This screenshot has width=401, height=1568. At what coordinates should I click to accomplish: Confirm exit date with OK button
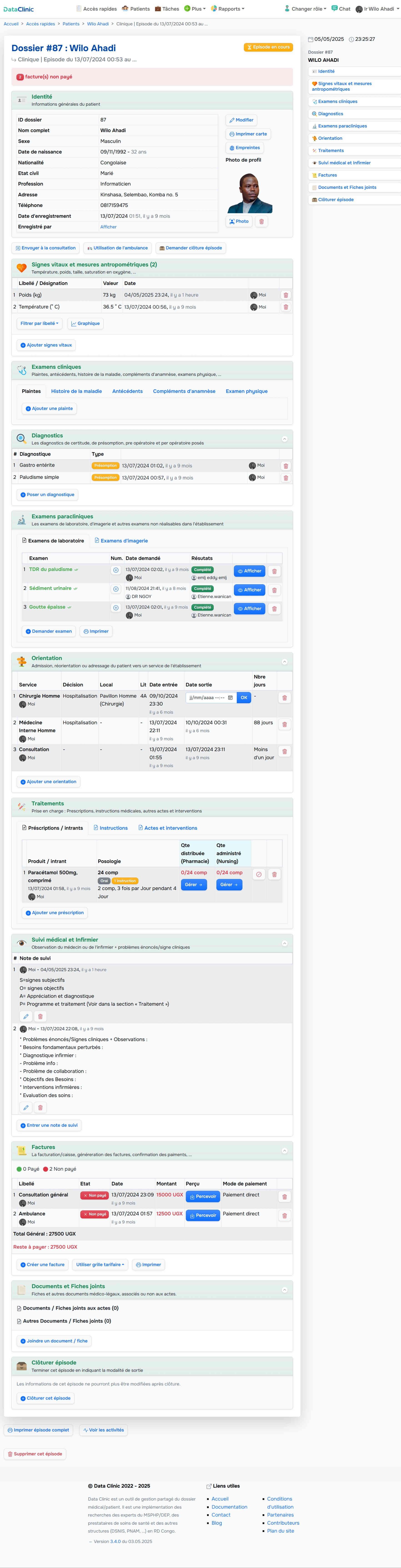point(244,698)
